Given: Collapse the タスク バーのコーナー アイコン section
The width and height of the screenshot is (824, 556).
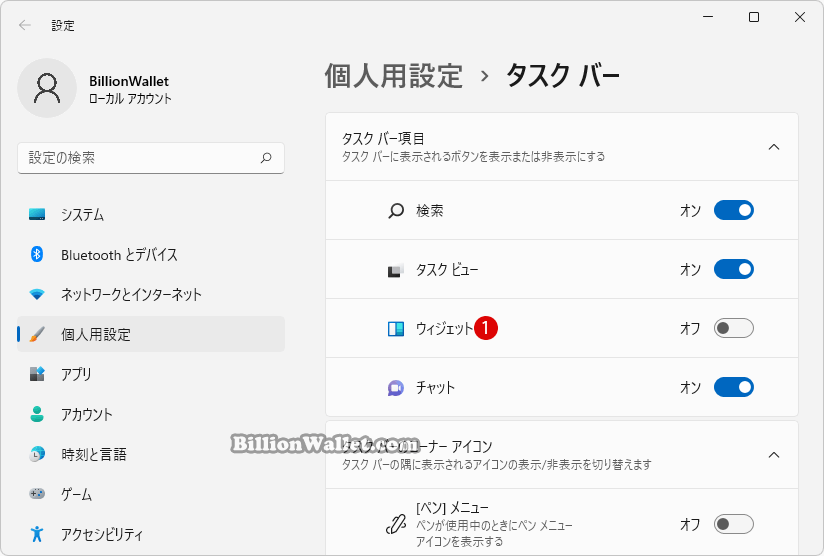Looking at the screenshot, I should 774,455.
